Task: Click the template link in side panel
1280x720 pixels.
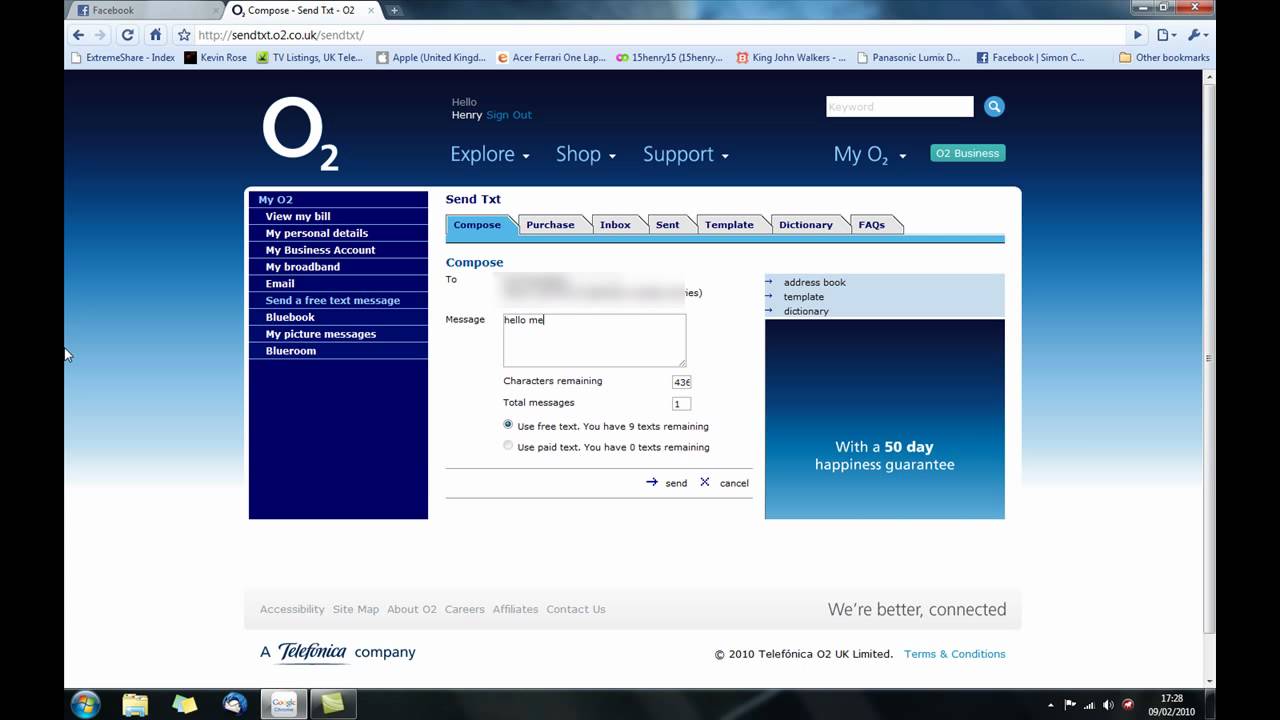Action: click(803, 297)
